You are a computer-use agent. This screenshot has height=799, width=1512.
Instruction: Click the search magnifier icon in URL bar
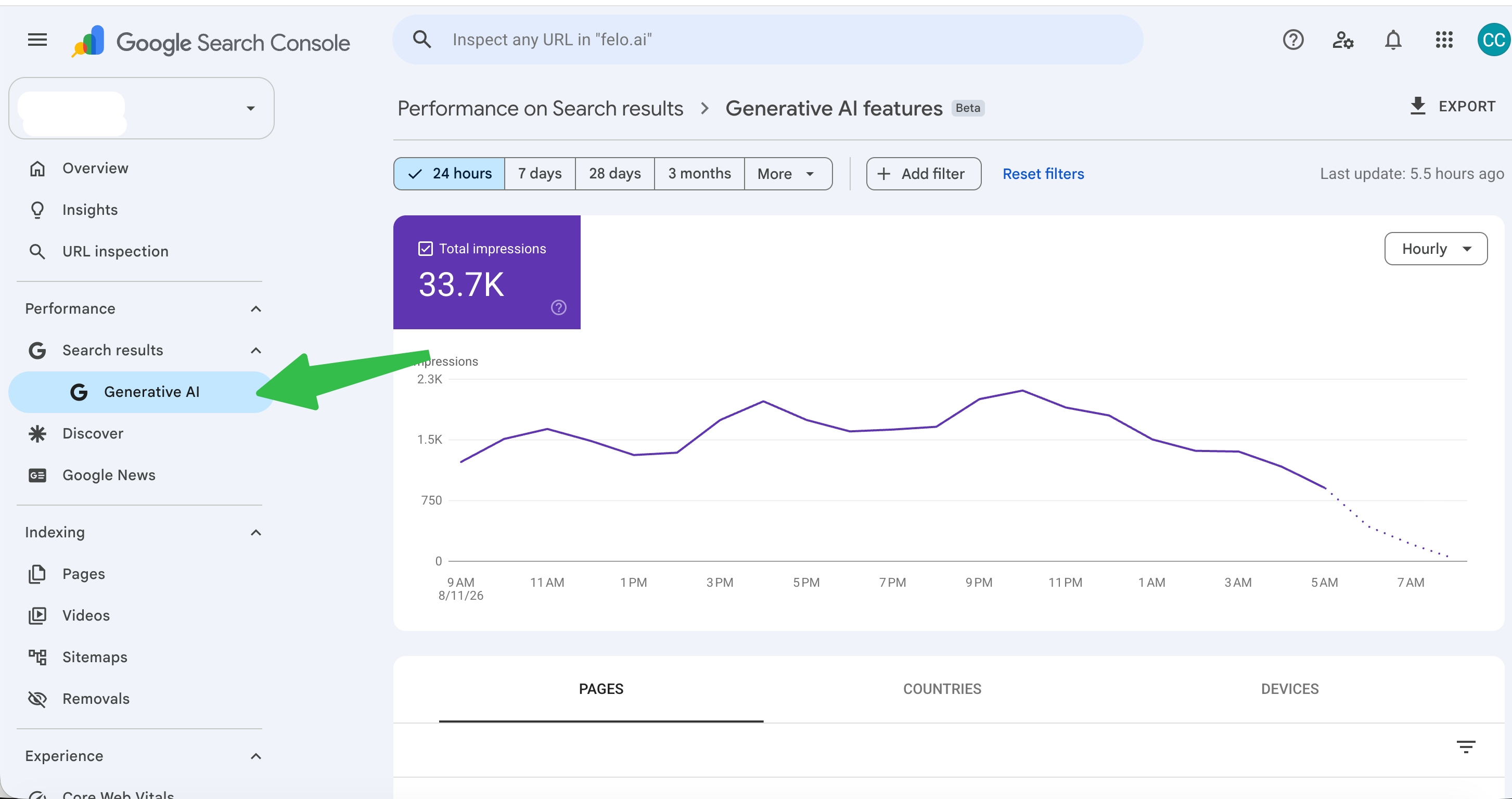point(422,40)
